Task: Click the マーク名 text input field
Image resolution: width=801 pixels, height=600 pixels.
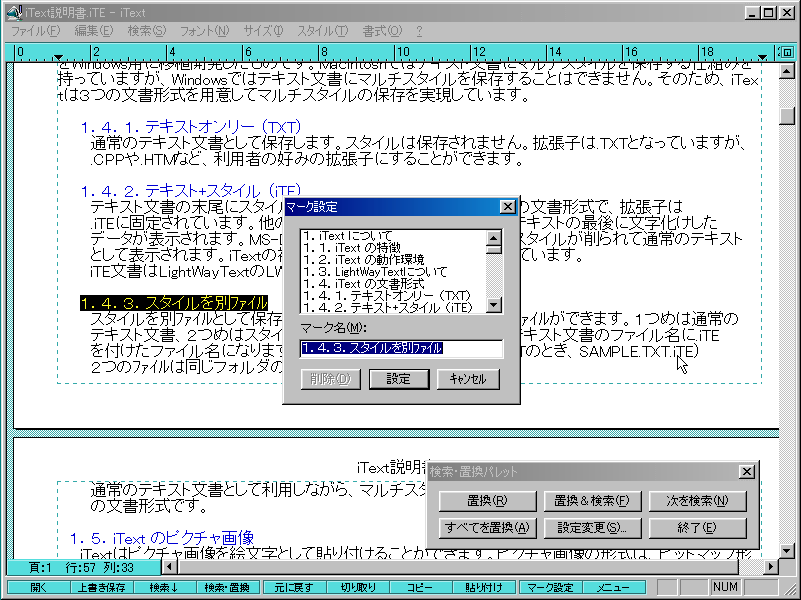Action: 401,348
